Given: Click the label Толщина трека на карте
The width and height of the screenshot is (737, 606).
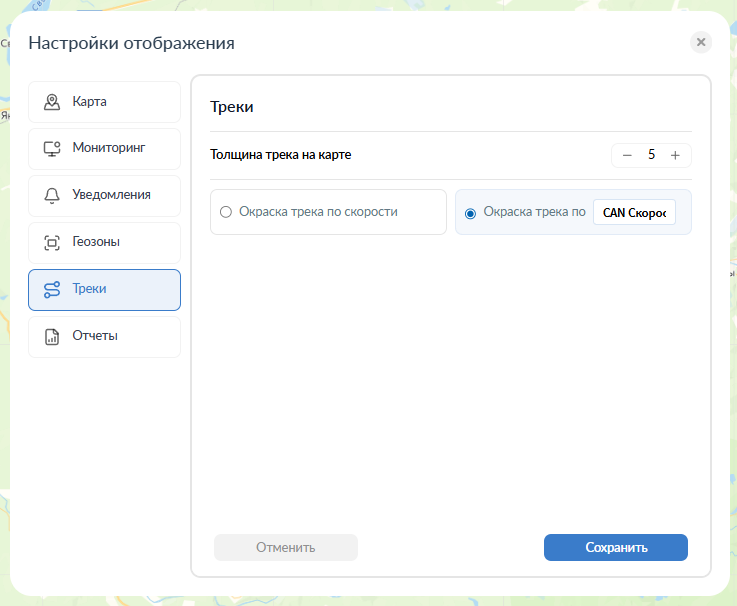Looking at the screenshot, I should [x=281, y=155].
